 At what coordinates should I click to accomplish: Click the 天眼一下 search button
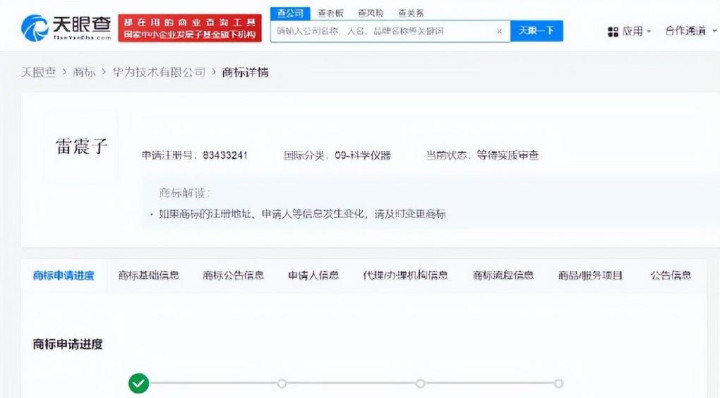pos(536,31)
